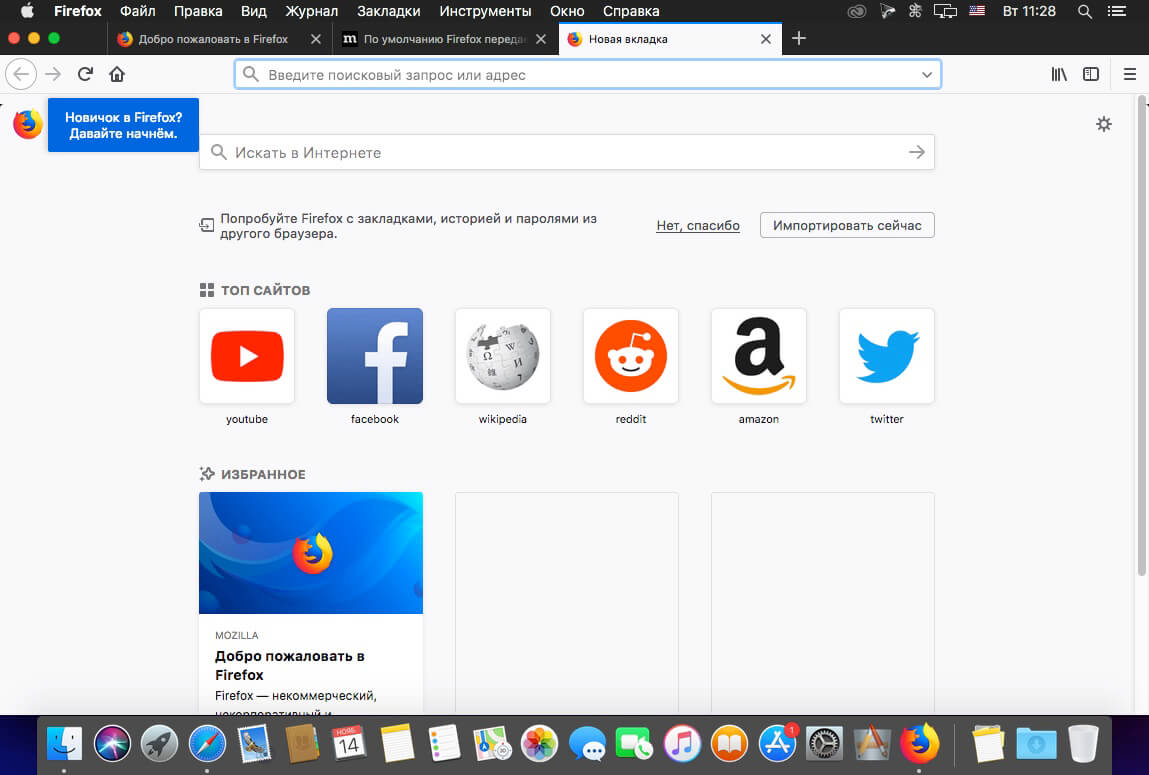Screen dimensions: 1149x775
Task: Open the Вид menu
Action: 254,11
